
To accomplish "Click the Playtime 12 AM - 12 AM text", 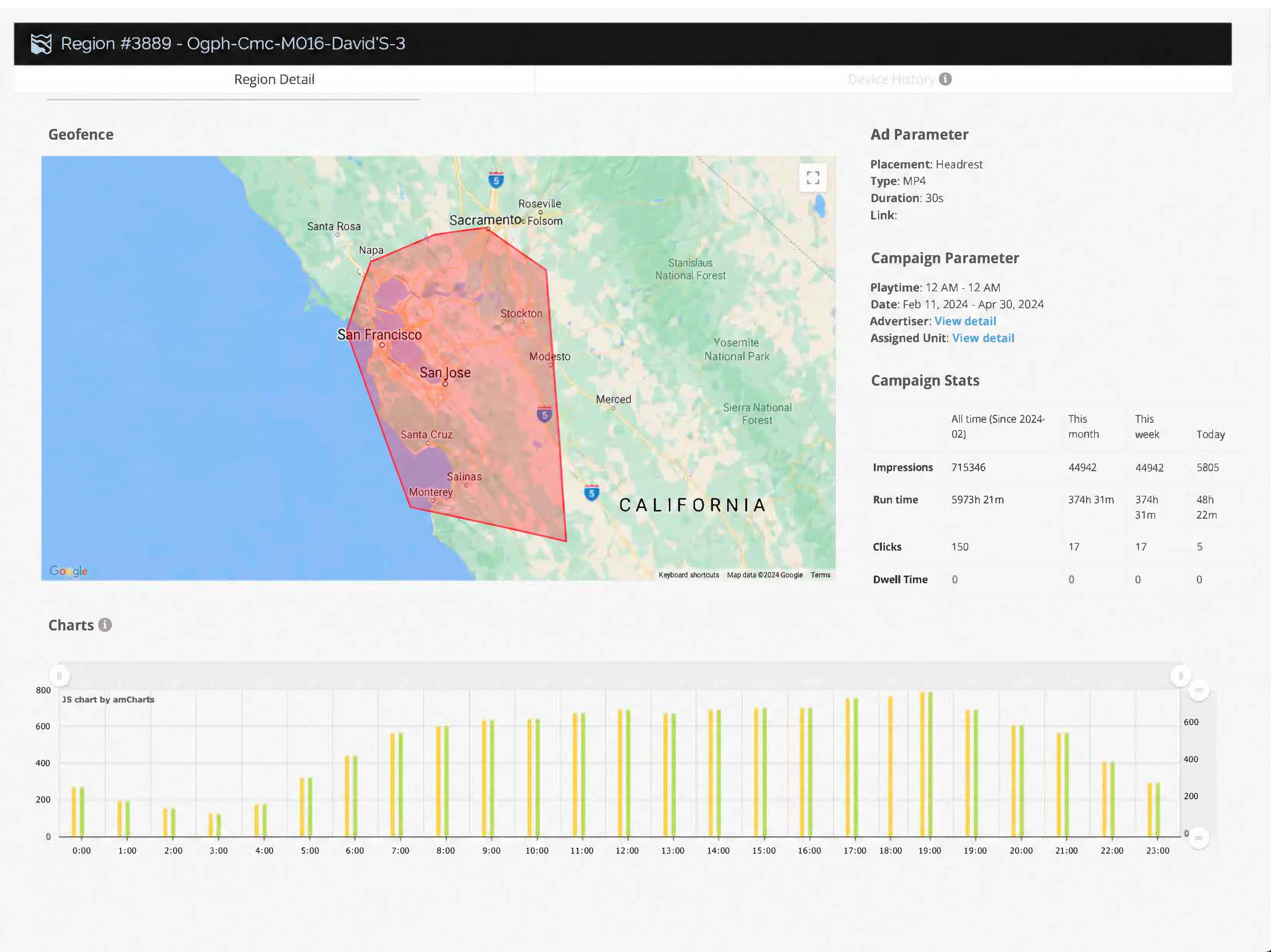I will tap(935, 288).
